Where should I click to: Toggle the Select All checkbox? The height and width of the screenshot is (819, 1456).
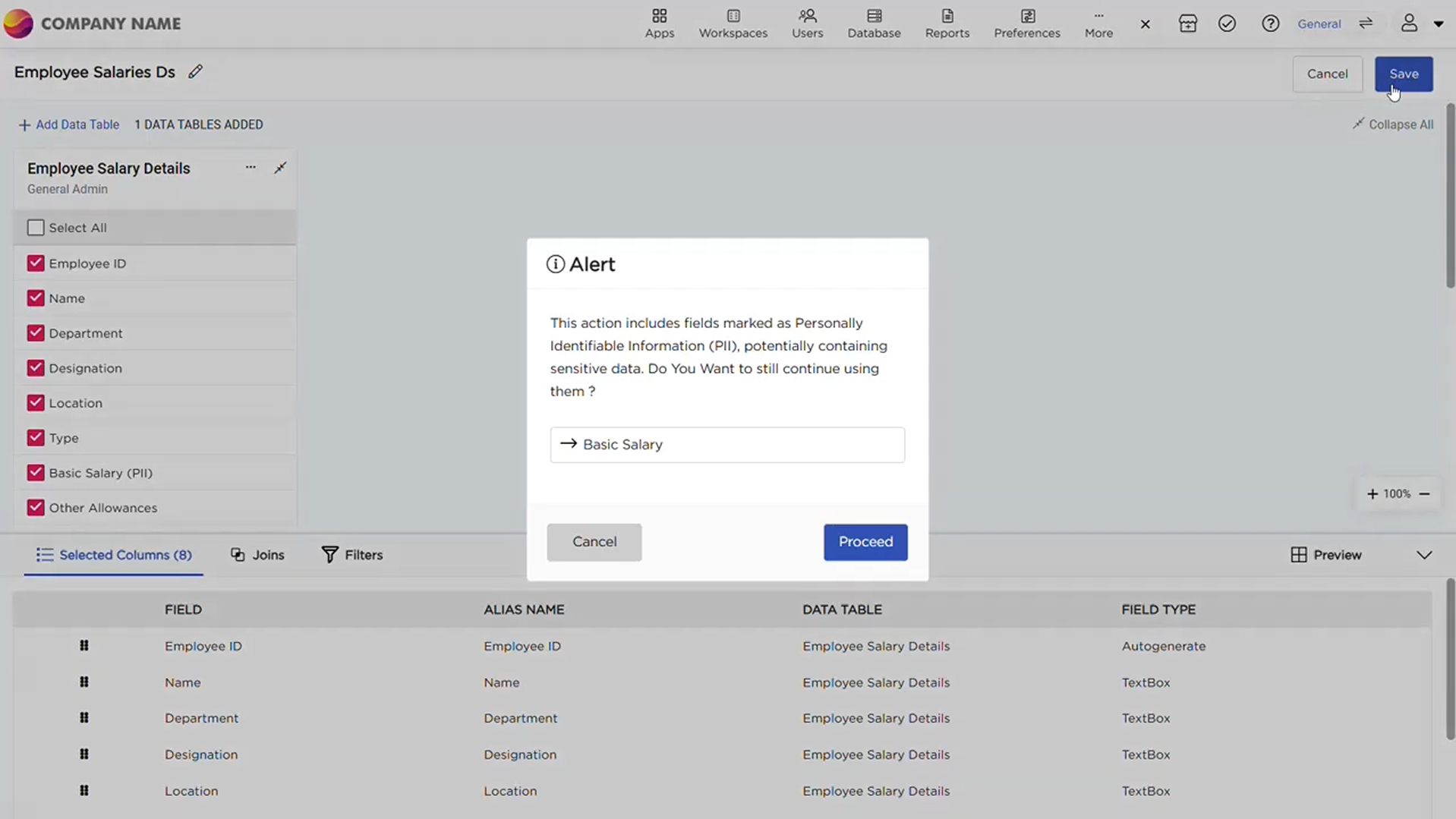pos(36,228)
